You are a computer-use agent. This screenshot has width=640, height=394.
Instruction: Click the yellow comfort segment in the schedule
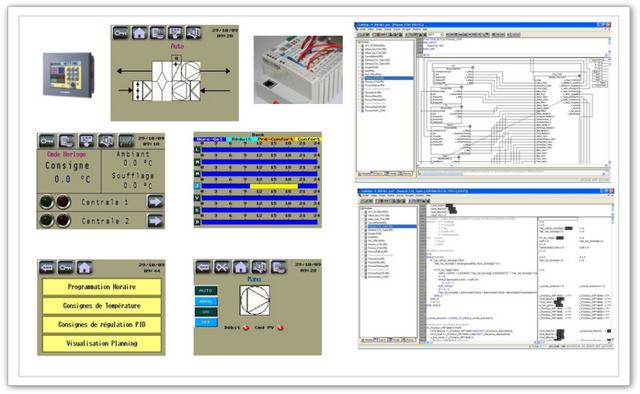click(x=274, y=186)
